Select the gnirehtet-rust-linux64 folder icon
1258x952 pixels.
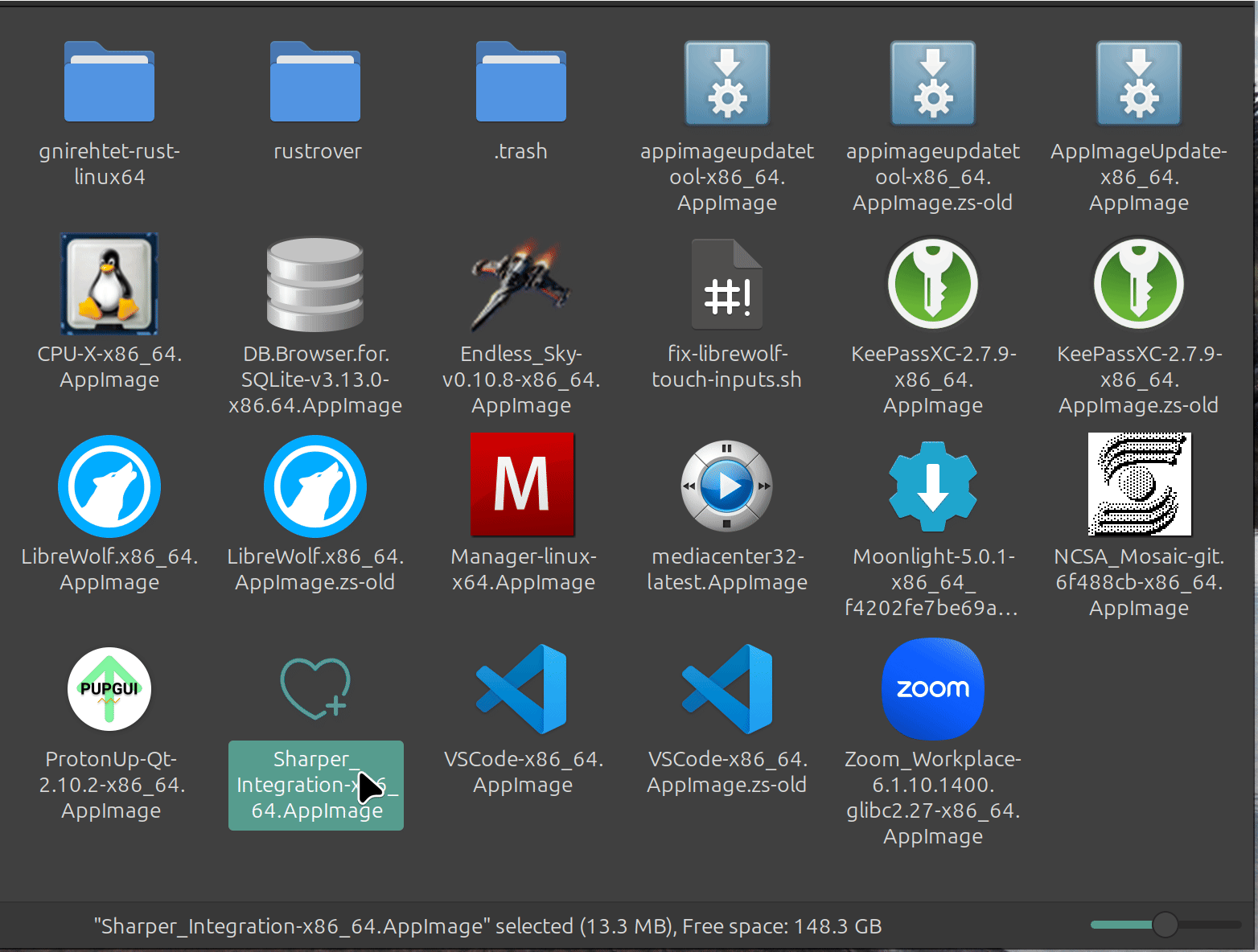click(109, 81)
